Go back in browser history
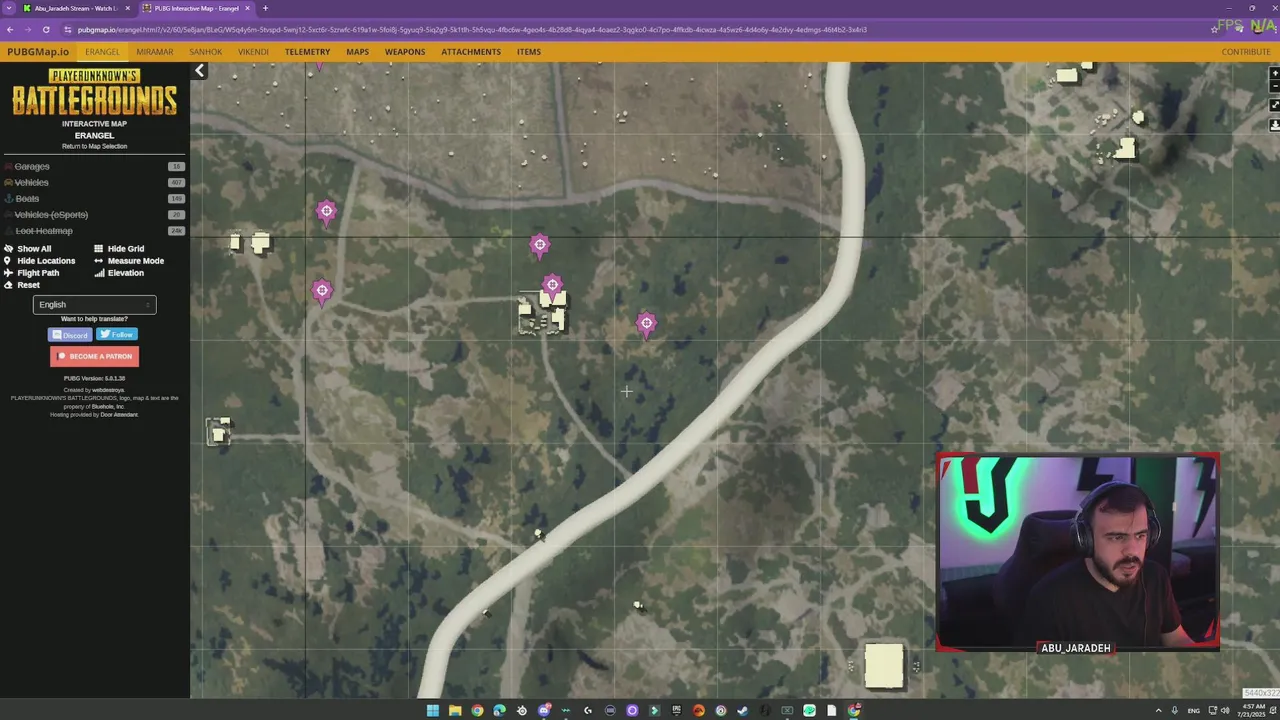1280x720 pixels. point(10,29)
